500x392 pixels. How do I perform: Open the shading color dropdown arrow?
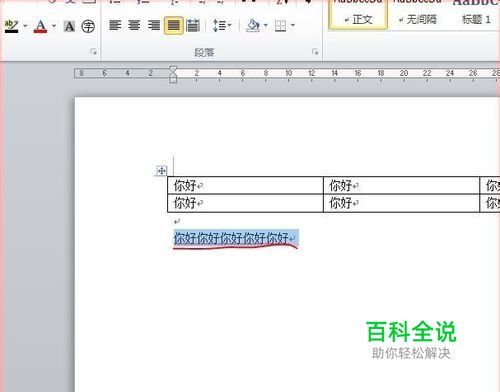point(266,25)
